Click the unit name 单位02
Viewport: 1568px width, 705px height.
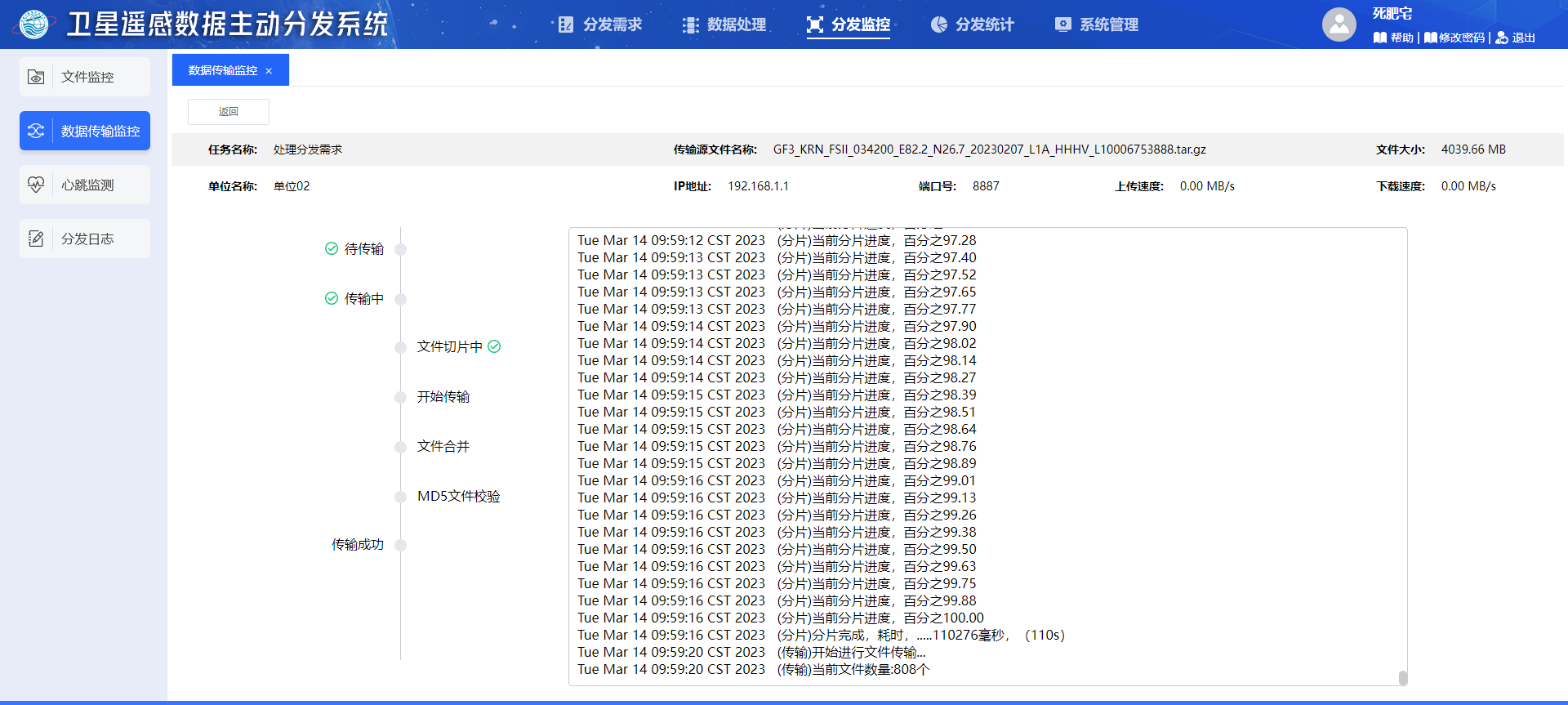(x=292, y=186)
